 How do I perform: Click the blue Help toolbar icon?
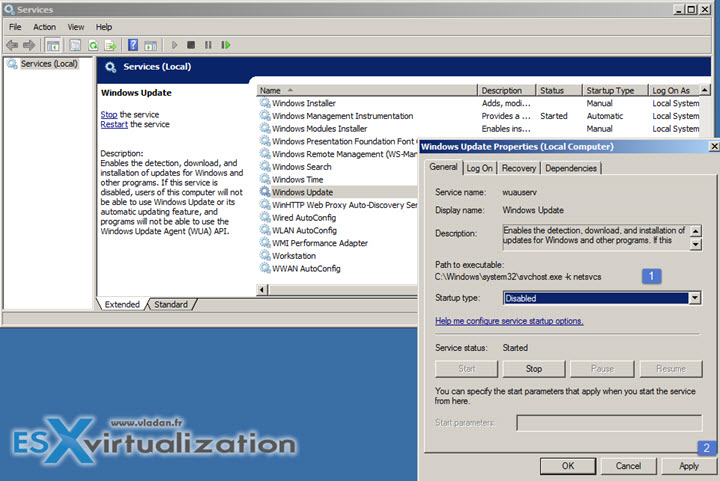tap(133, 45)
